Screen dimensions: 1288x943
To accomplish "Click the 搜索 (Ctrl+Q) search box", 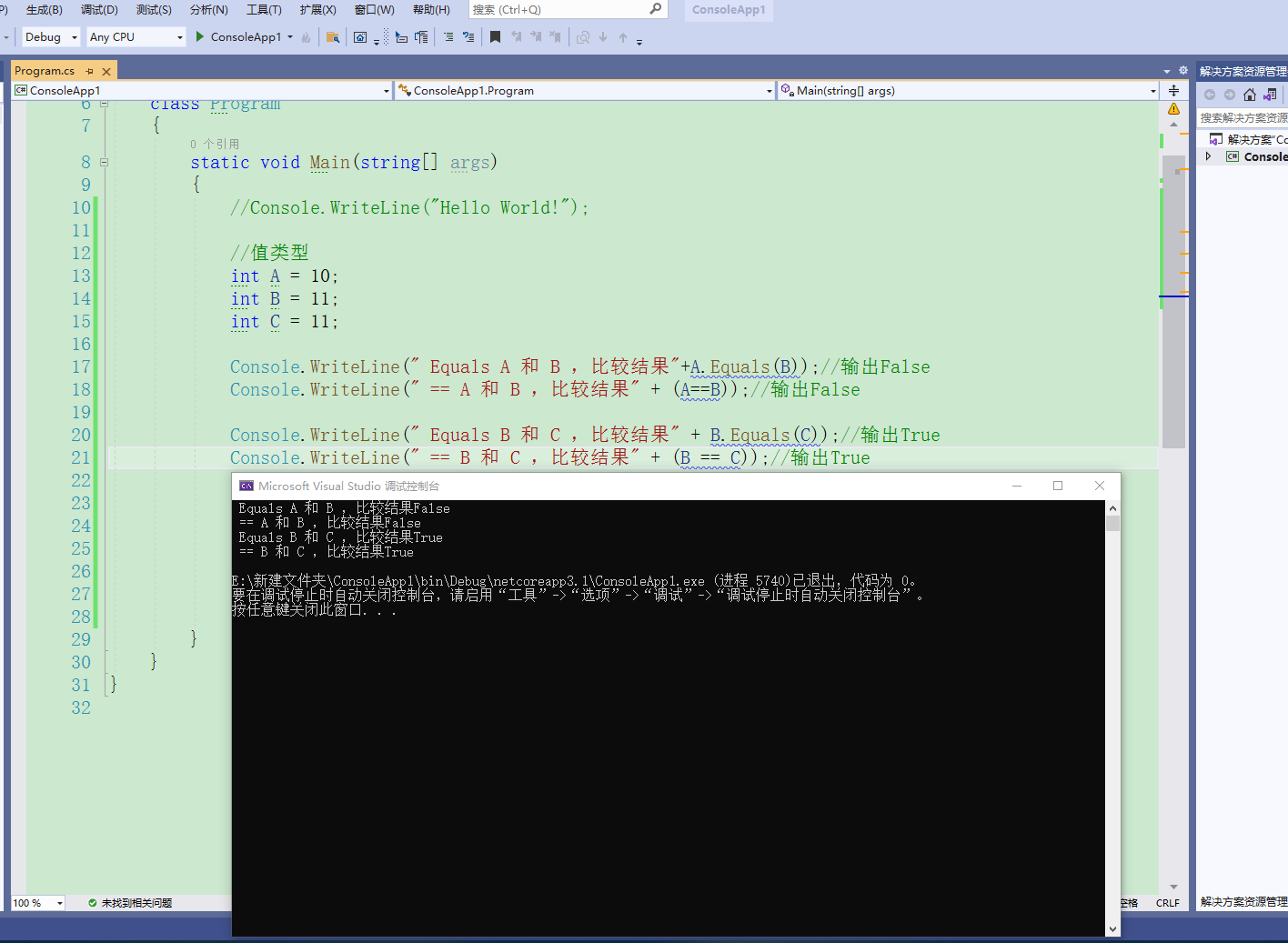I will (x=568, y=10).
